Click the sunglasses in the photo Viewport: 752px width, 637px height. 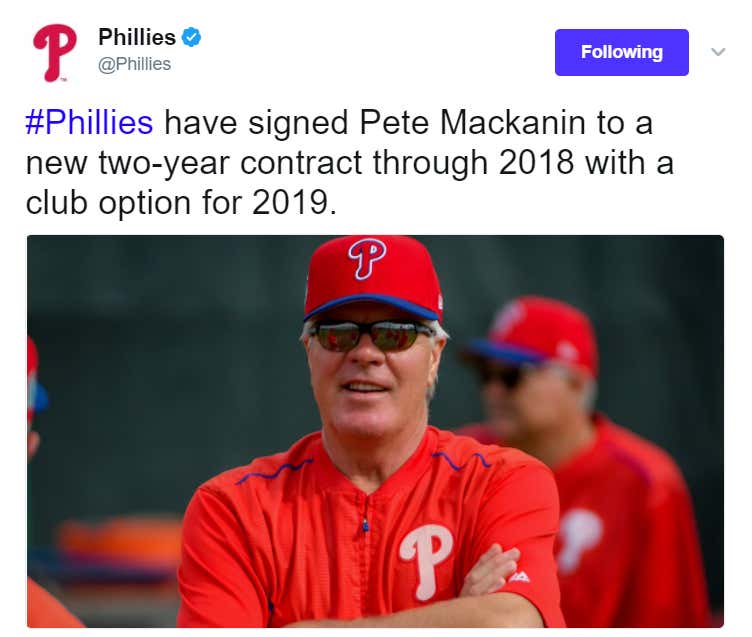(370, 335)
